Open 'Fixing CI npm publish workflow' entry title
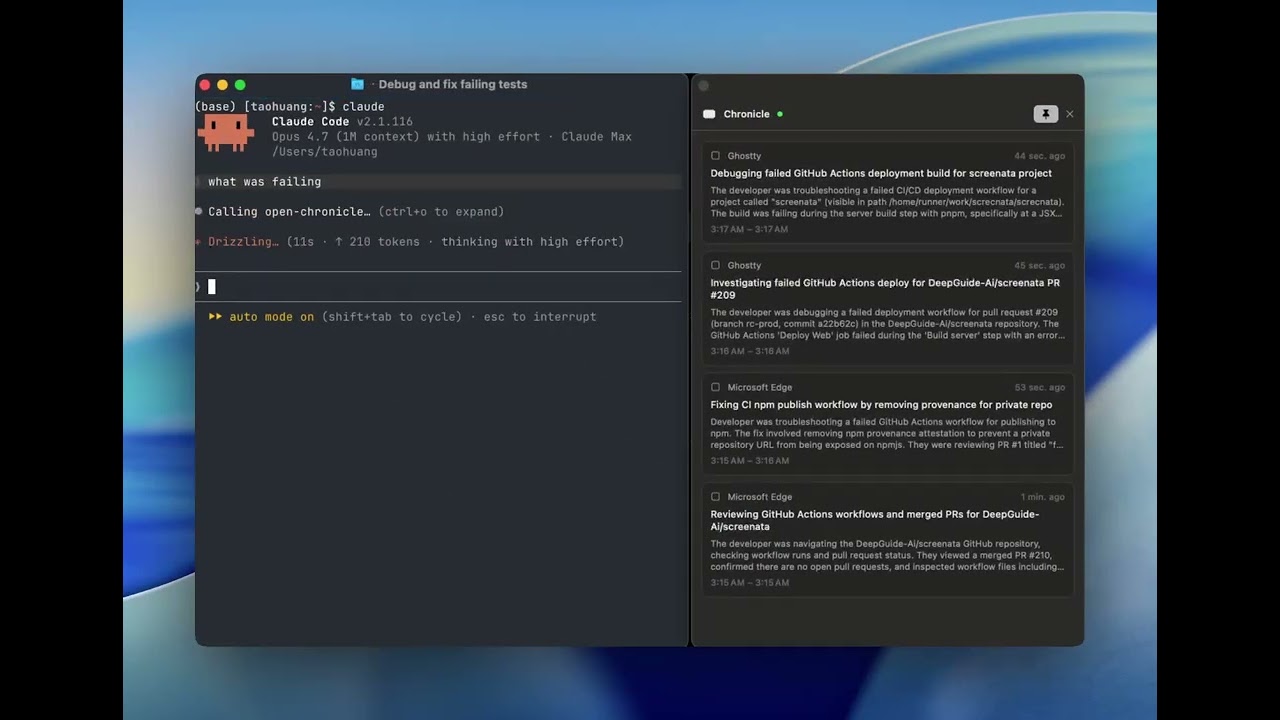The width and height of the screenshot is (1280, 720). 881,405
